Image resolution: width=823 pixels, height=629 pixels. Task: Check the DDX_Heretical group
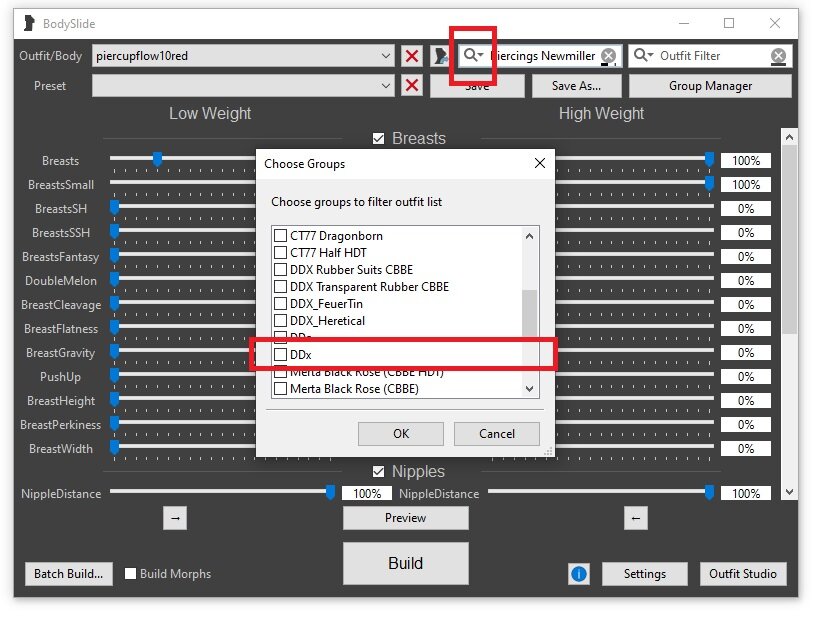[x=281, y=321]
